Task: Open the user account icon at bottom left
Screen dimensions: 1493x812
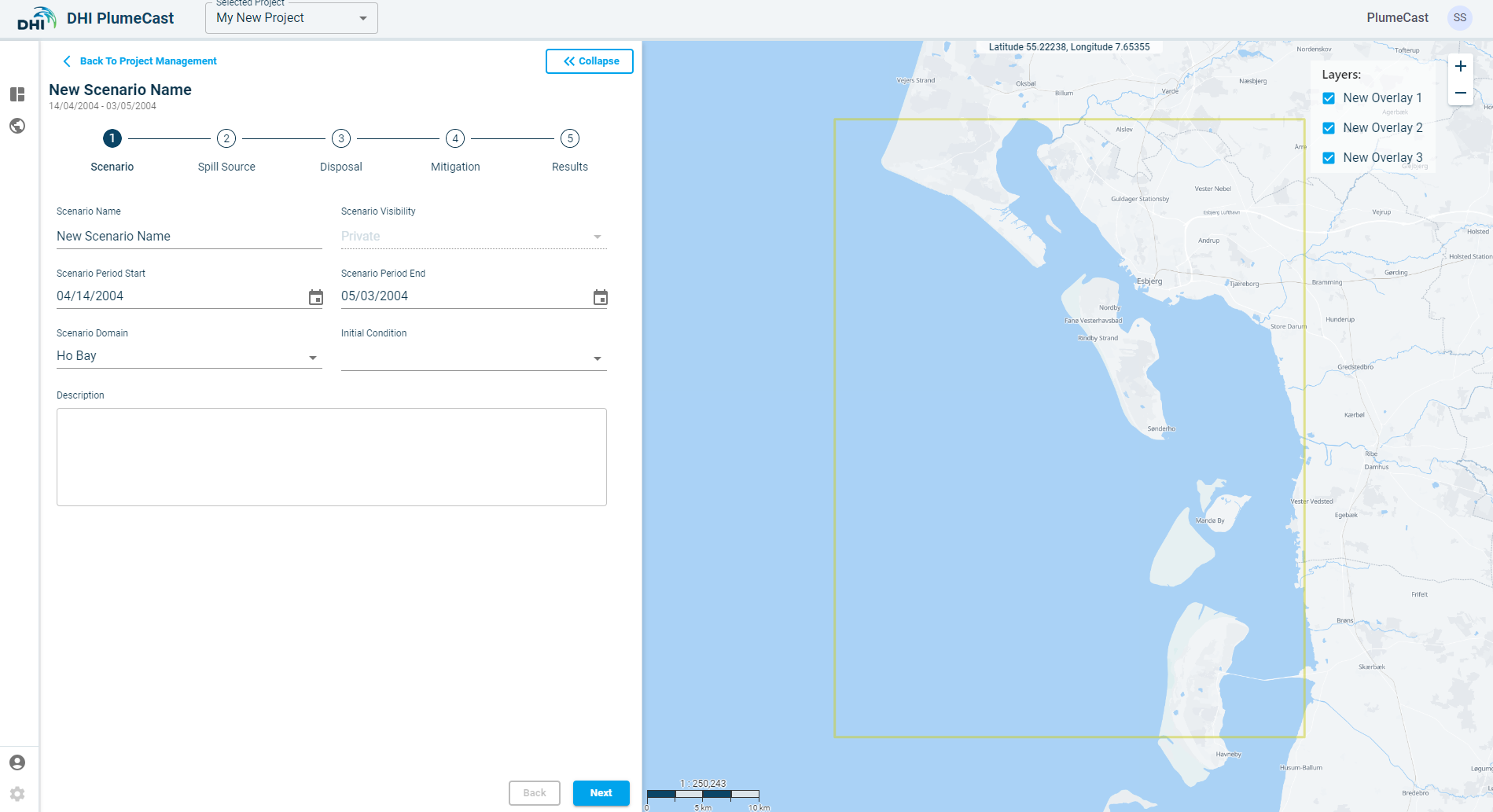Action: tap(17, 762)
